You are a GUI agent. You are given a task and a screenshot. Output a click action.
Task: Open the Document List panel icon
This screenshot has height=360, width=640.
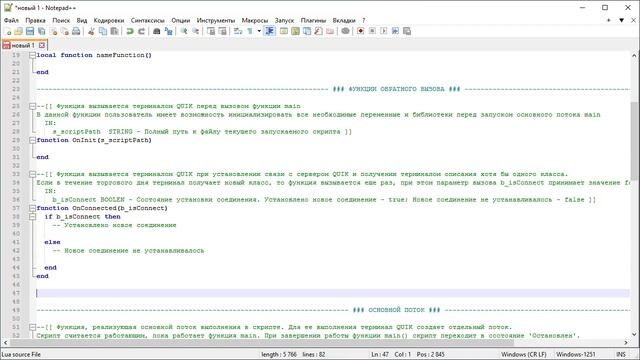pos(307,31)
